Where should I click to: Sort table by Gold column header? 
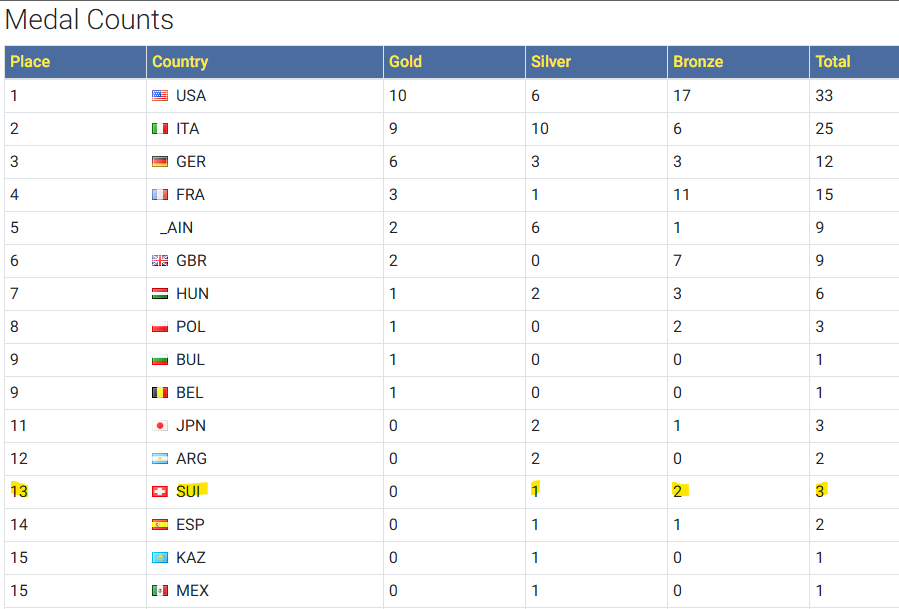[405, 62]
